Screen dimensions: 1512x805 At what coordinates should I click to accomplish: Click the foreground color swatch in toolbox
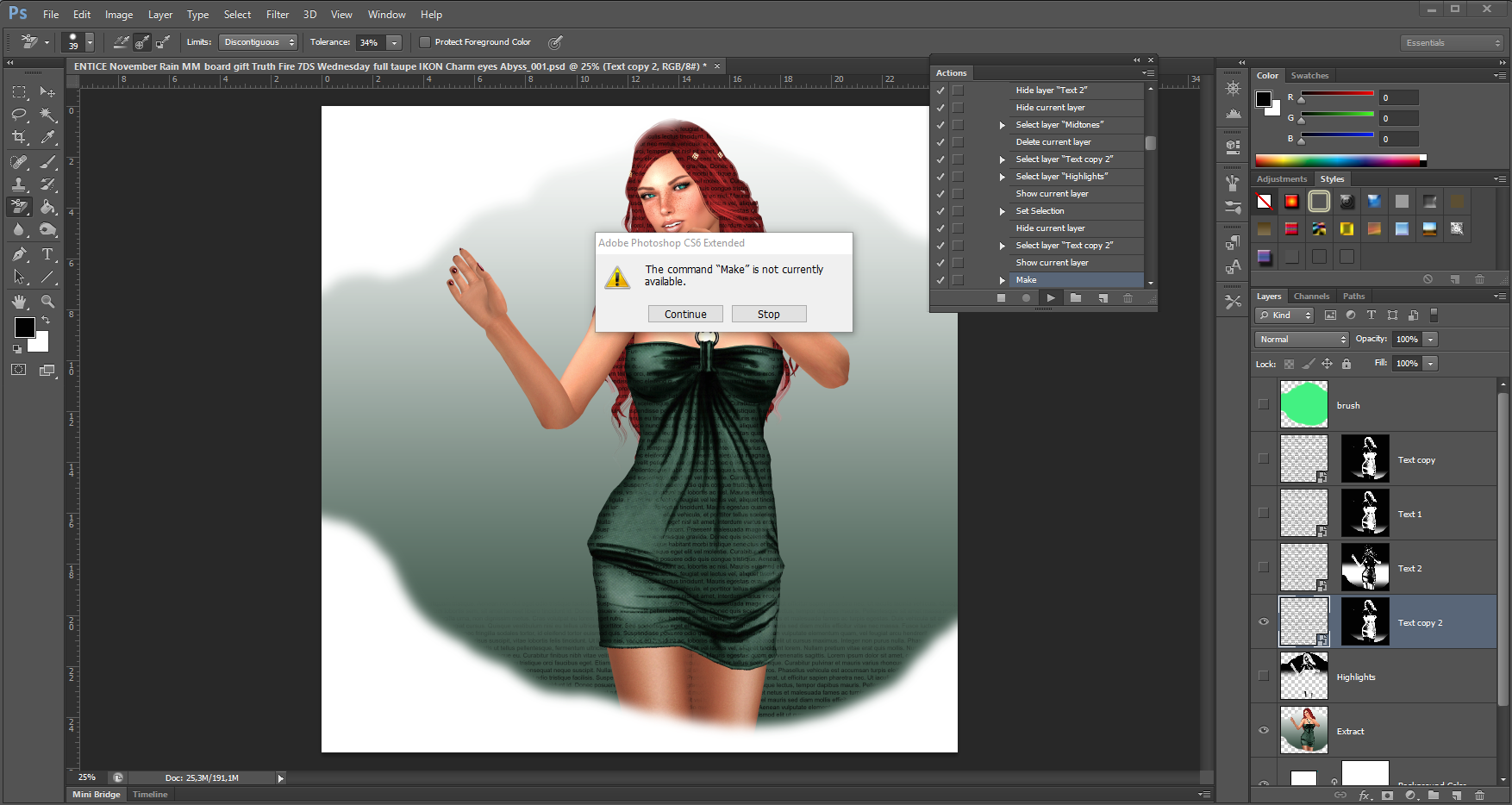point(24,328)
